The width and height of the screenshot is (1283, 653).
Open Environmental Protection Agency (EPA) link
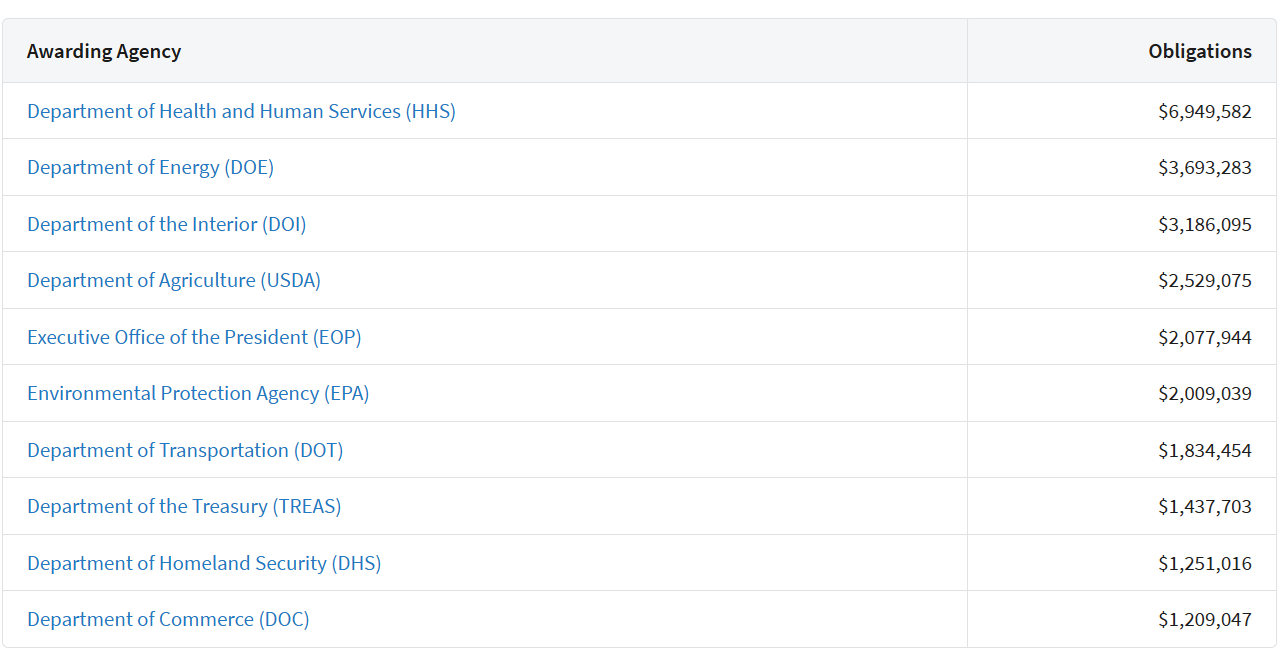[198, 393]
